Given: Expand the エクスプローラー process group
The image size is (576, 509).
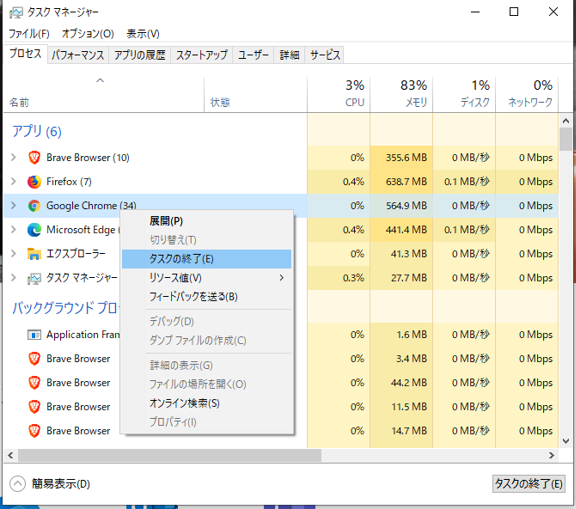Looking at the screenshot, I should pos(14,253).
